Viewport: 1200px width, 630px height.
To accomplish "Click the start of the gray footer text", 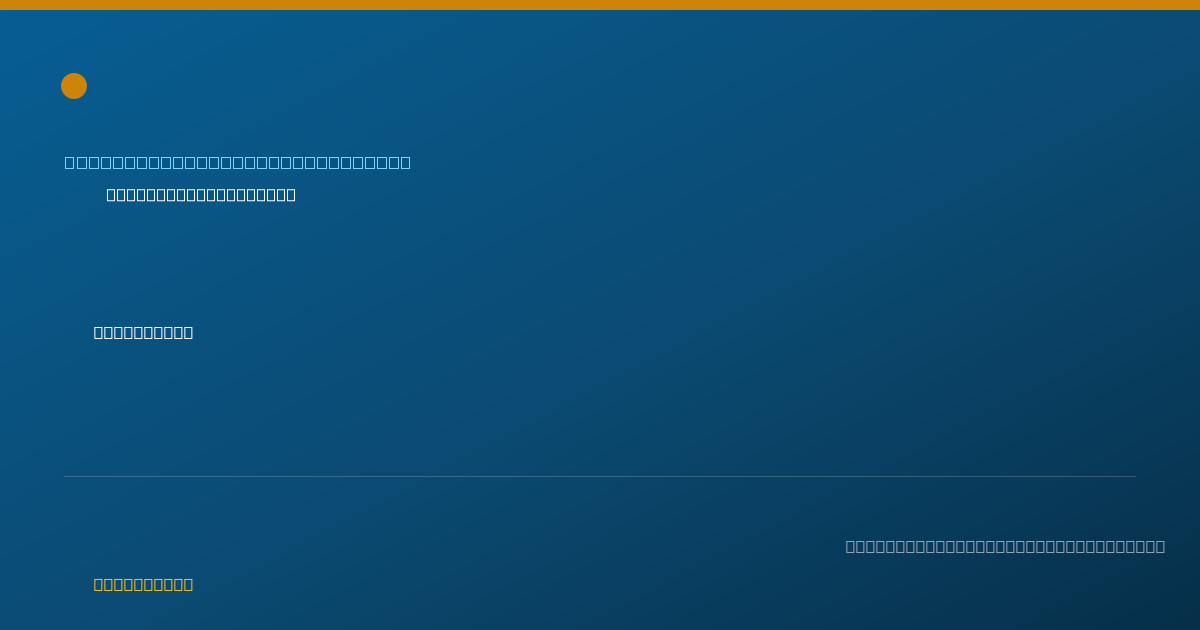I will pos(851,546).
